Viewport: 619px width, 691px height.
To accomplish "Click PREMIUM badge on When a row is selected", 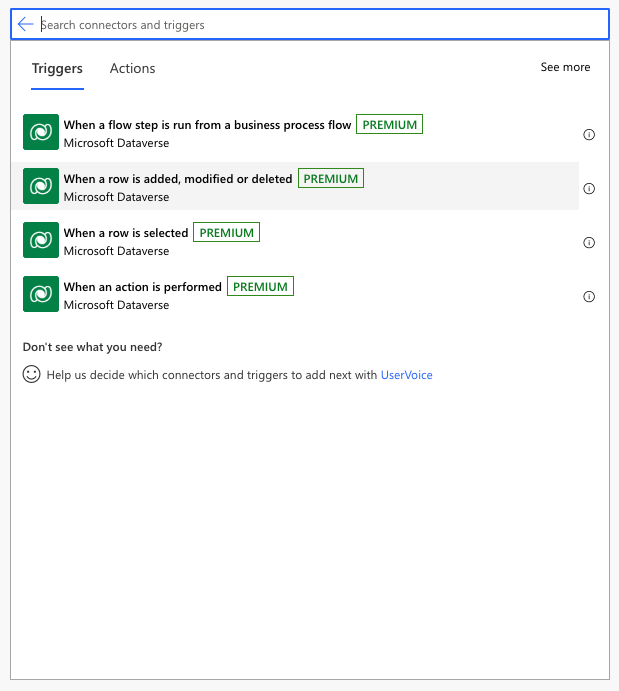I will [226, 233].
